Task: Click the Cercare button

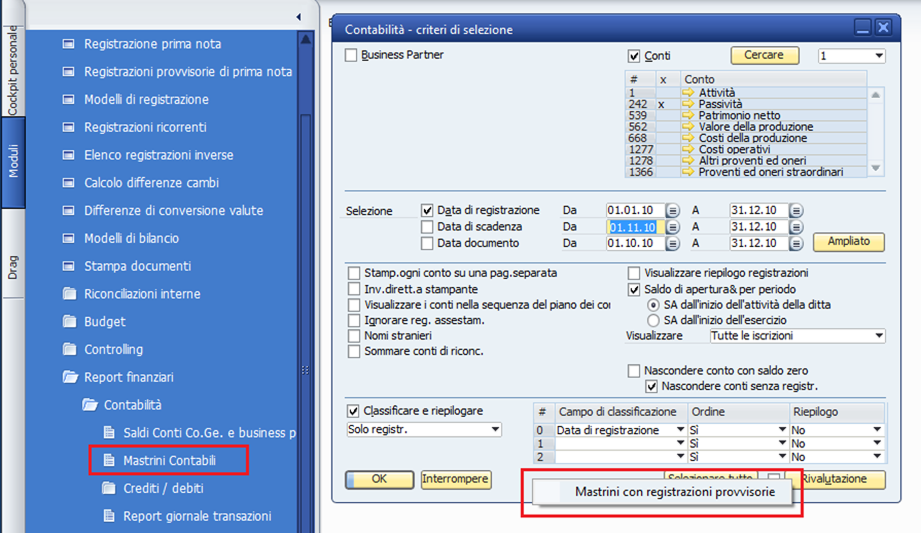Action: (x=764, y=55)
